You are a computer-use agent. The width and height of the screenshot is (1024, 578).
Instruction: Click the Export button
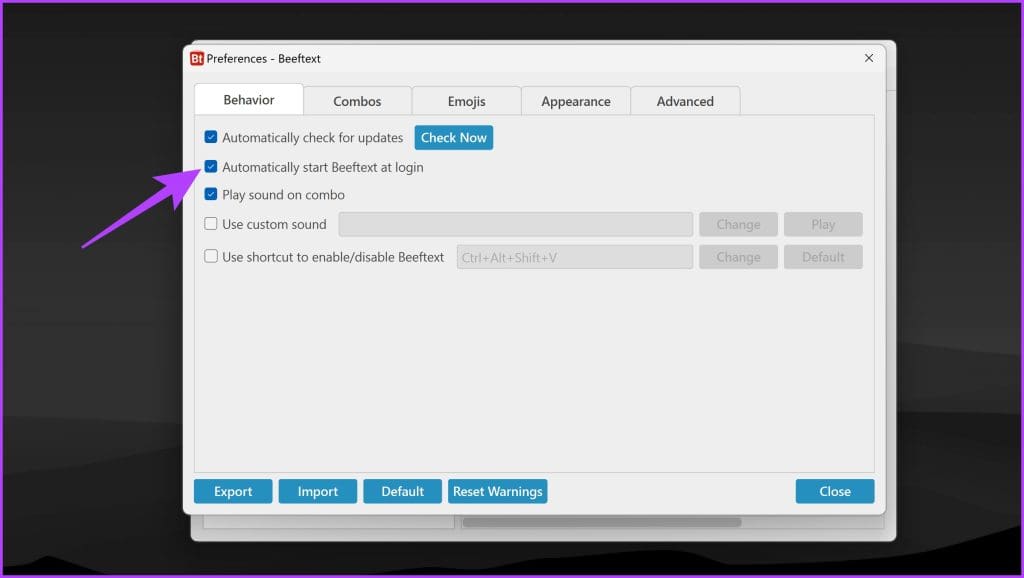233,491
